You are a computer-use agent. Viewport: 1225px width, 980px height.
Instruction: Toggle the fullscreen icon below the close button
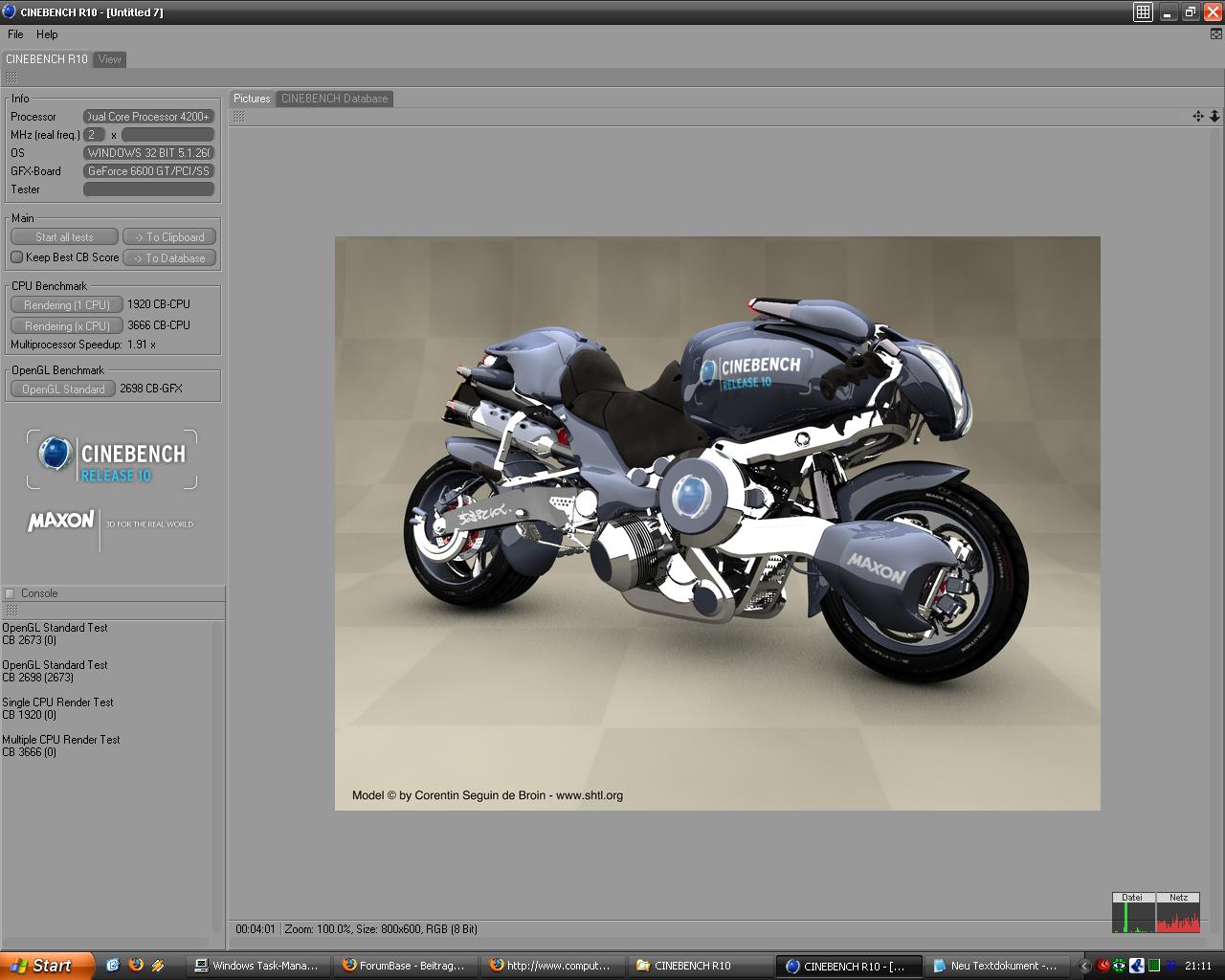(x=1216, y=33)
